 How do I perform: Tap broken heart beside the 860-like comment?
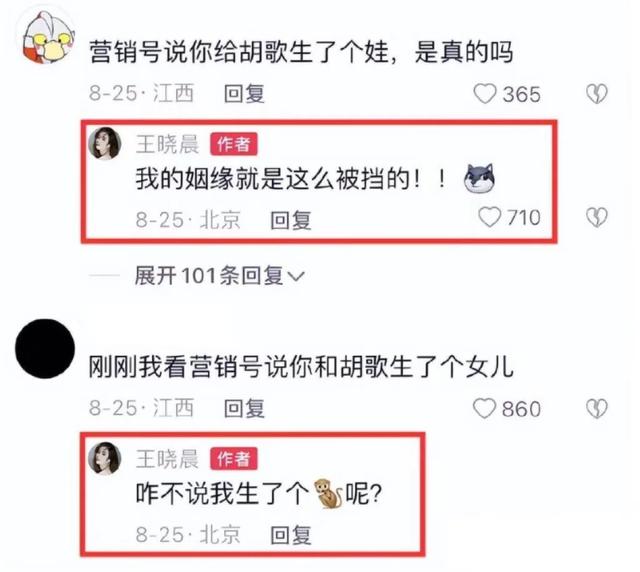(x=597, y=409)
